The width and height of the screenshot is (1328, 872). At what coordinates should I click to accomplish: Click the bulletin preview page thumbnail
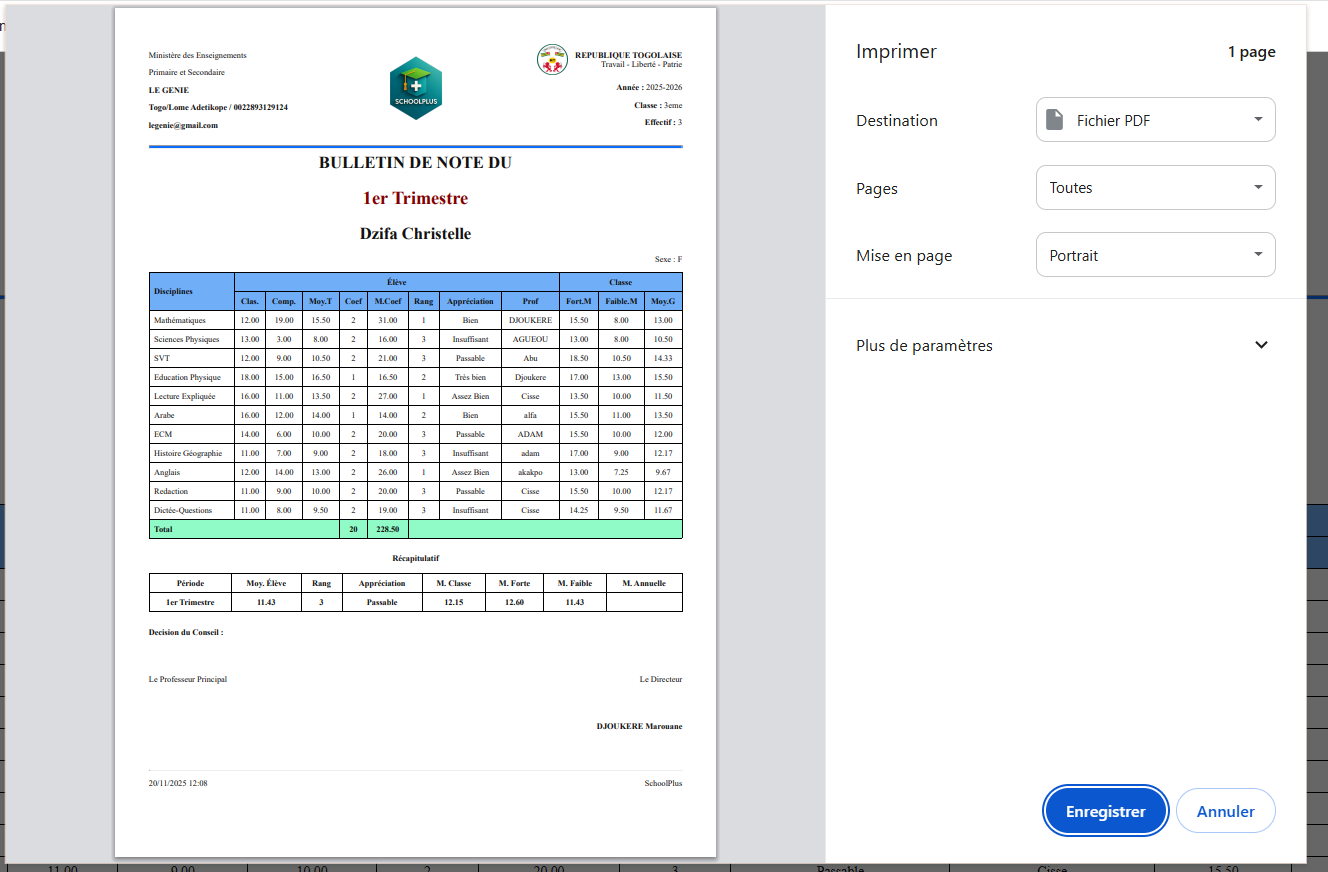point(416,430)
